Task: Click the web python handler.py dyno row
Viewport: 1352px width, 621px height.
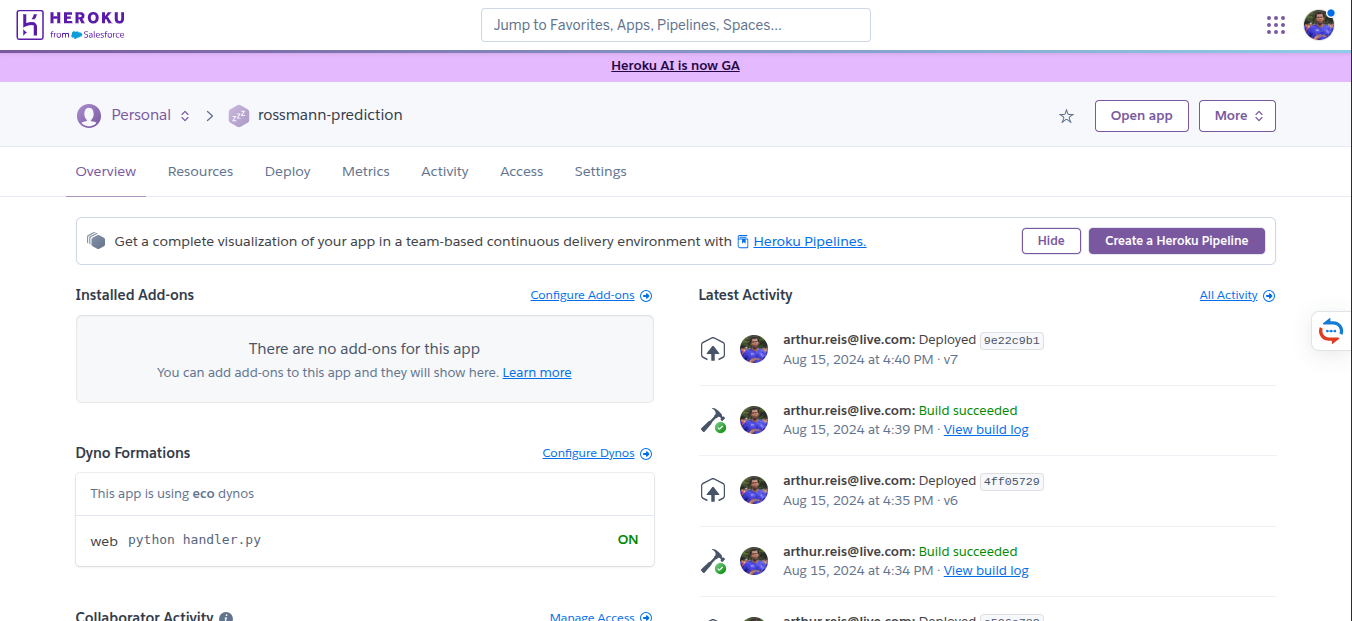Action: tap(365, 540)
